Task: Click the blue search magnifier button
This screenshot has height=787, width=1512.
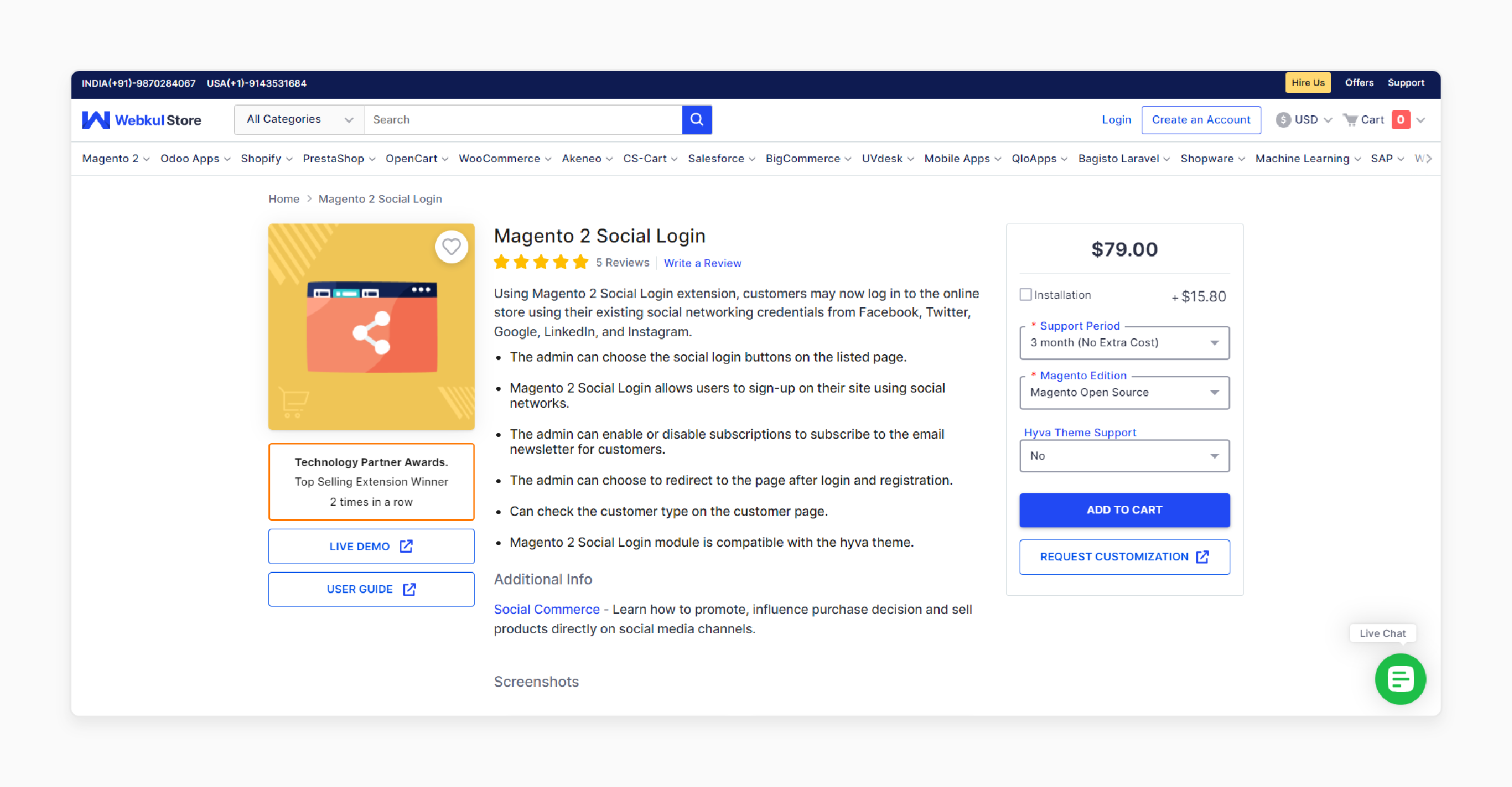Action: click(x=697, y=120)
